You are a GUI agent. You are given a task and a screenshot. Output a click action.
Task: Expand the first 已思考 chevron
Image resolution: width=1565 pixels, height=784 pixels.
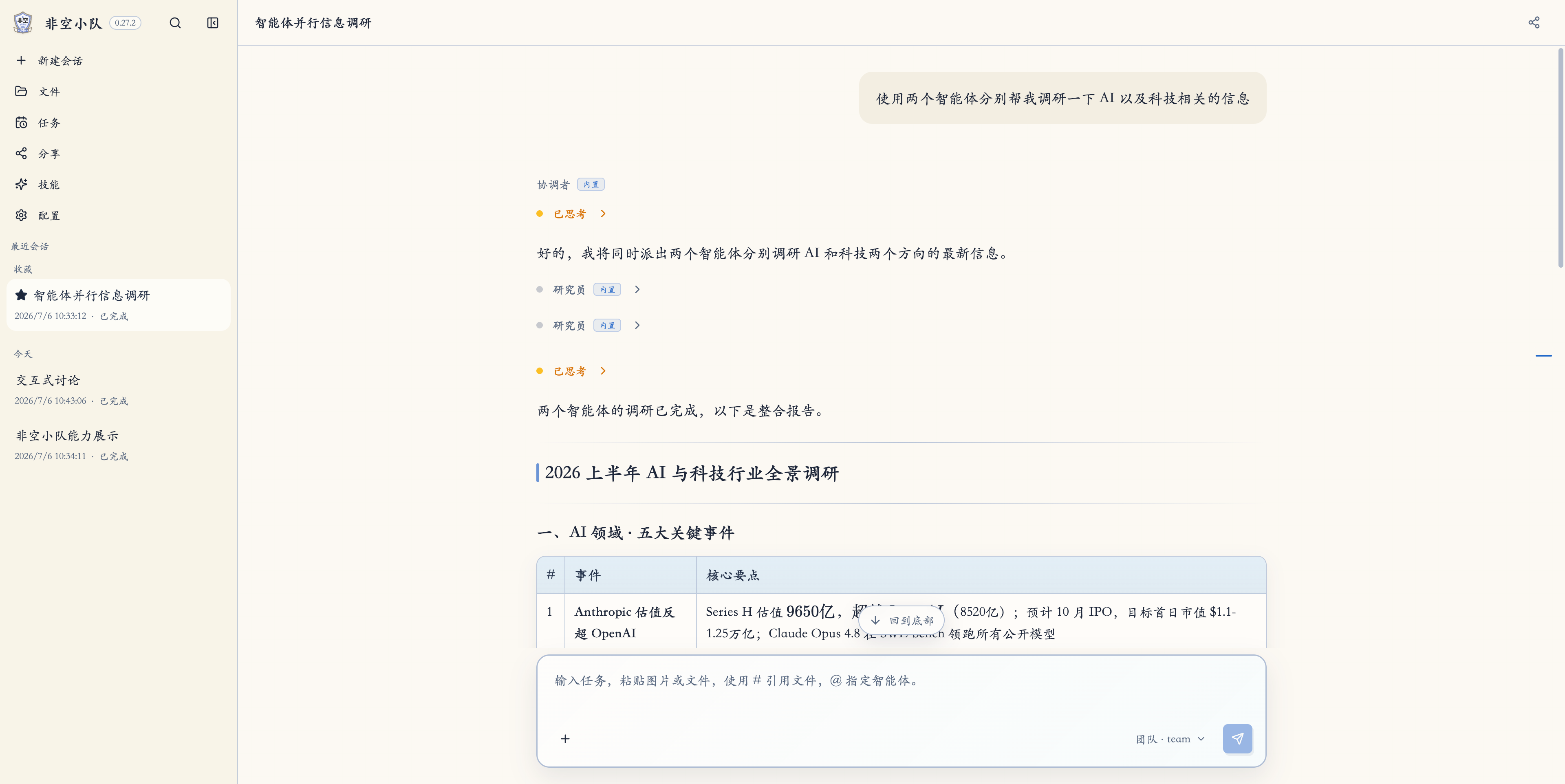pos(603,214)
